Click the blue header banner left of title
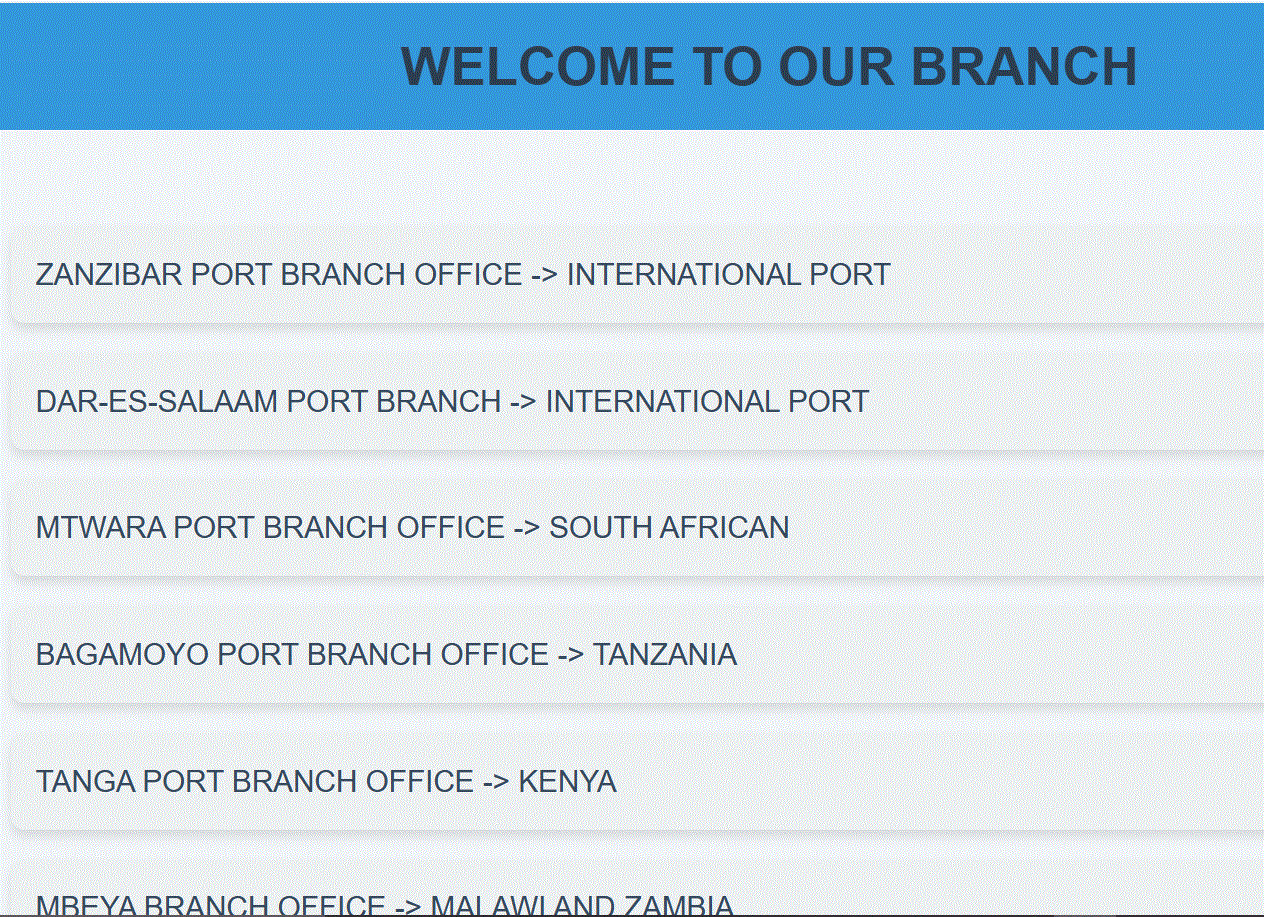The image size is (1264, 917). (x=200, y=67)
